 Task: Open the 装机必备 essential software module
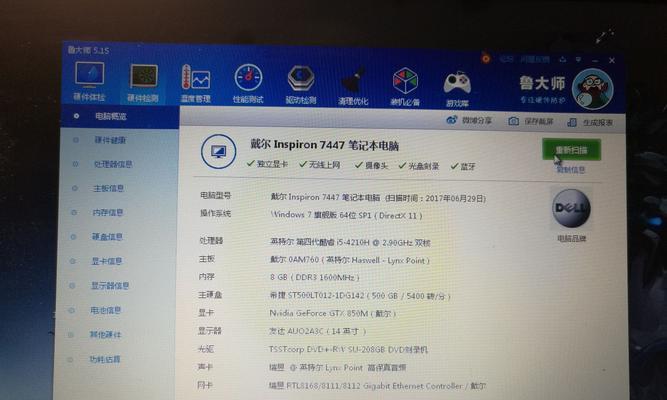pos(405,87)
